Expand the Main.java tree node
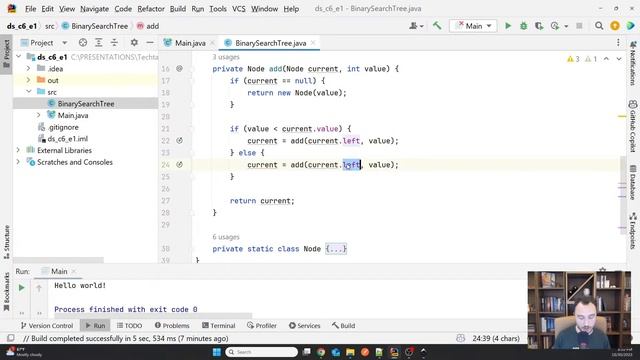 click(39, 115)
